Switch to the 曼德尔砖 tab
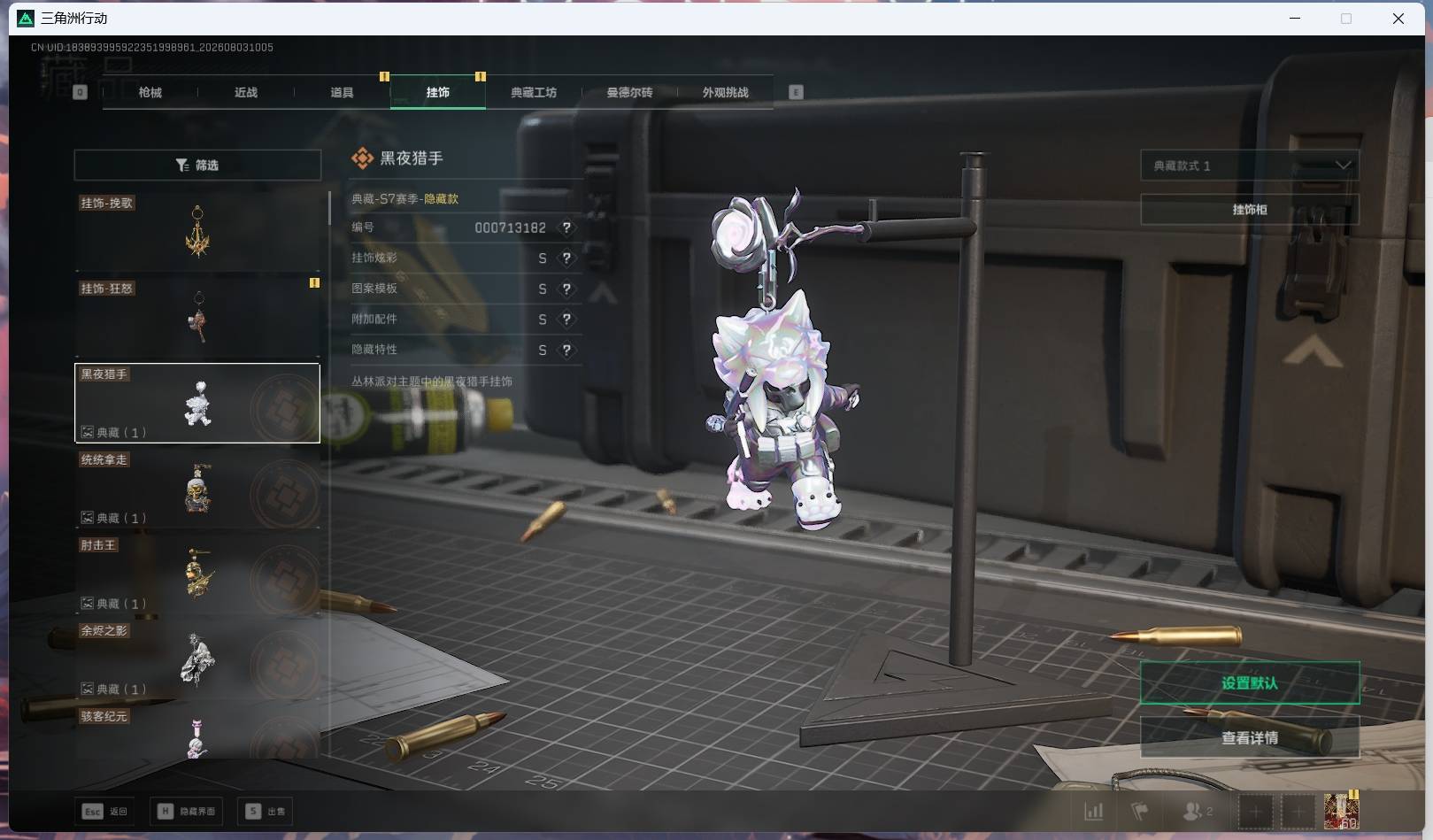Viewport: 1433px width, 840px height. (629, 92)
